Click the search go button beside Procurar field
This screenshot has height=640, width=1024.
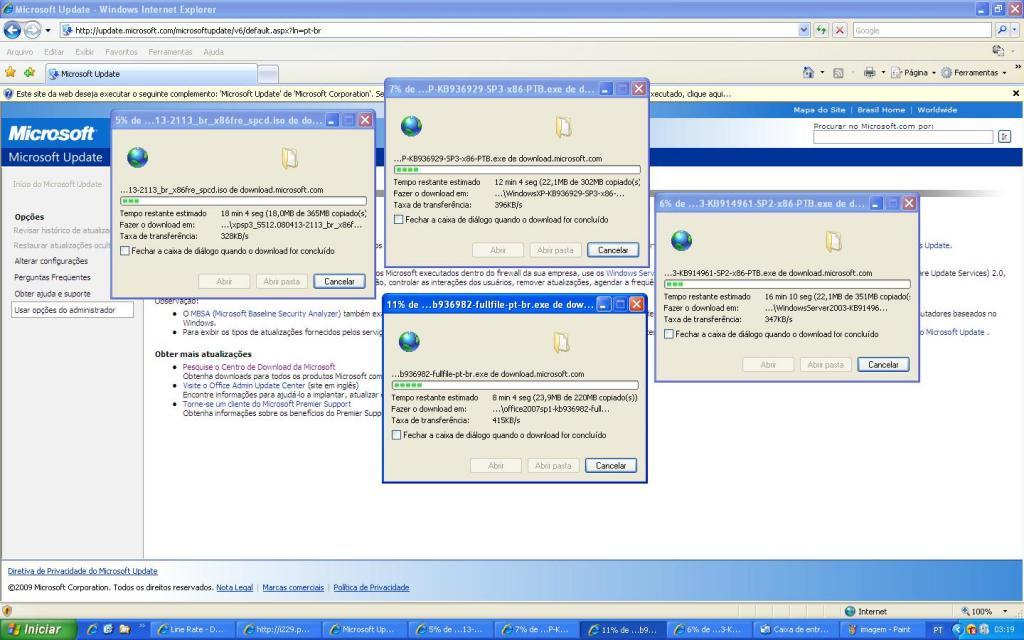pyautogui.click(x=1004, y=136)
